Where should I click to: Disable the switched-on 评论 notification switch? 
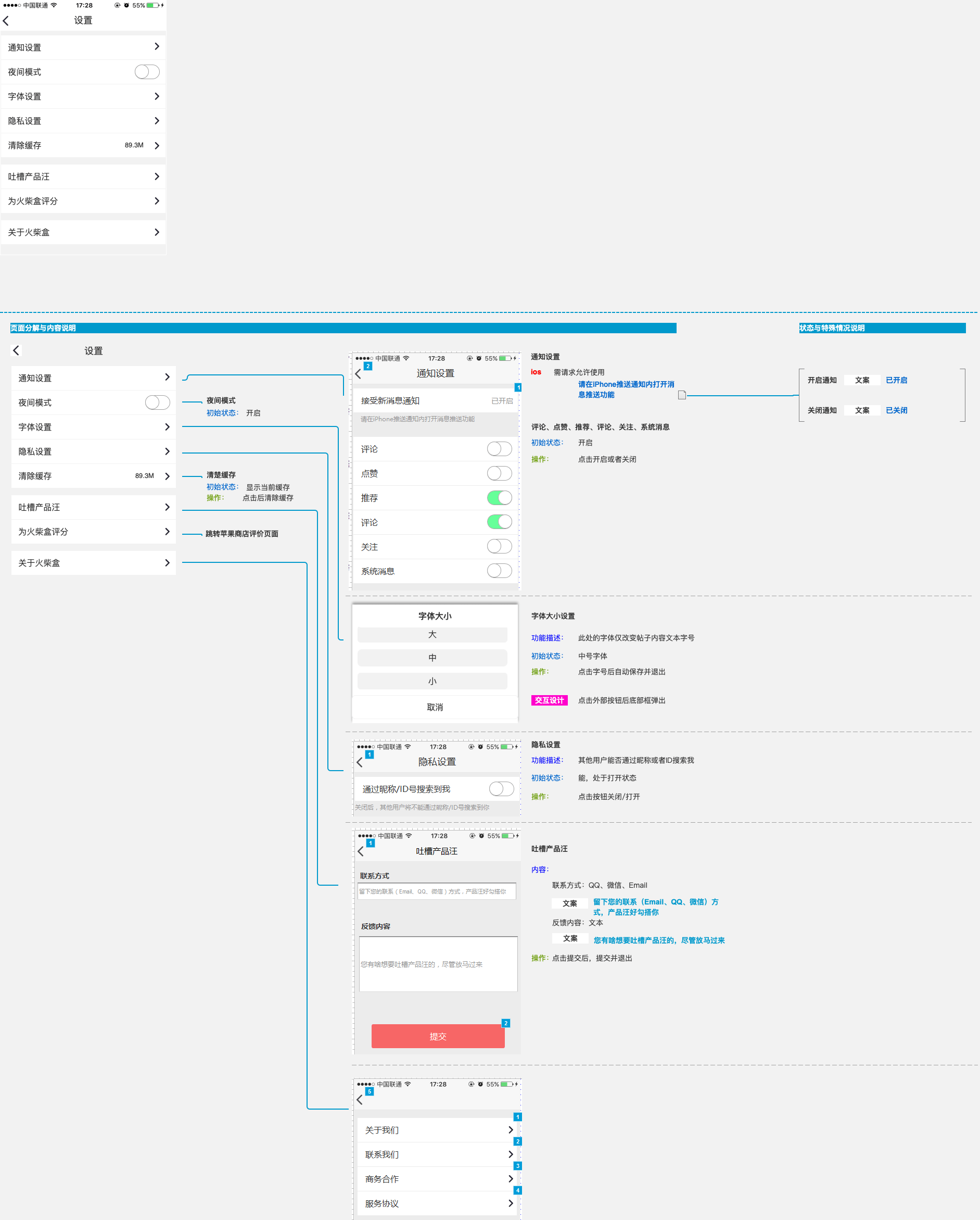coord(499,522)
